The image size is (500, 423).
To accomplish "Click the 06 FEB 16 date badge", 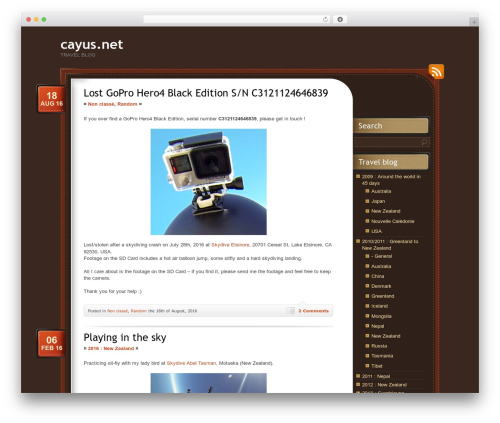I will pos(51,344).
